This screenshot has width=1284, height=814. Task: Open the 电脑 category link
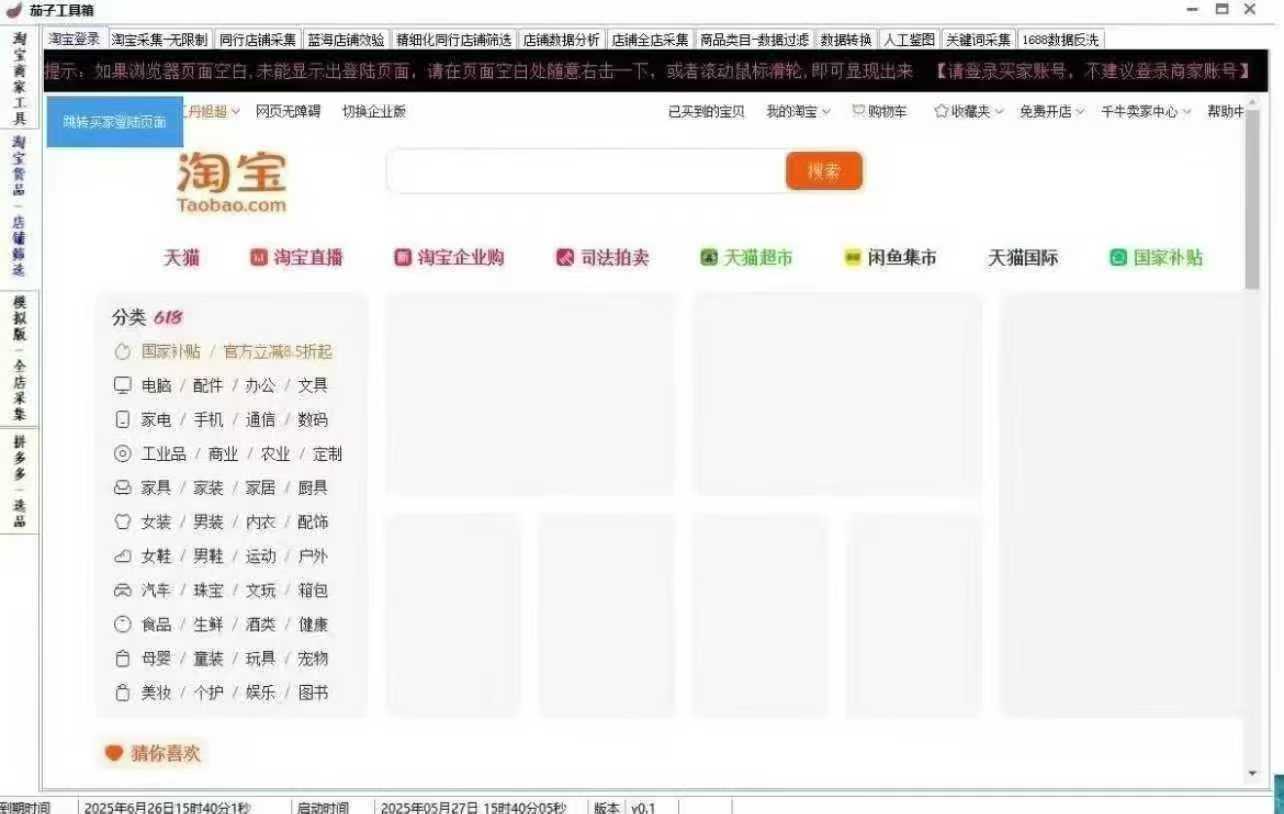tap(156, 386)
